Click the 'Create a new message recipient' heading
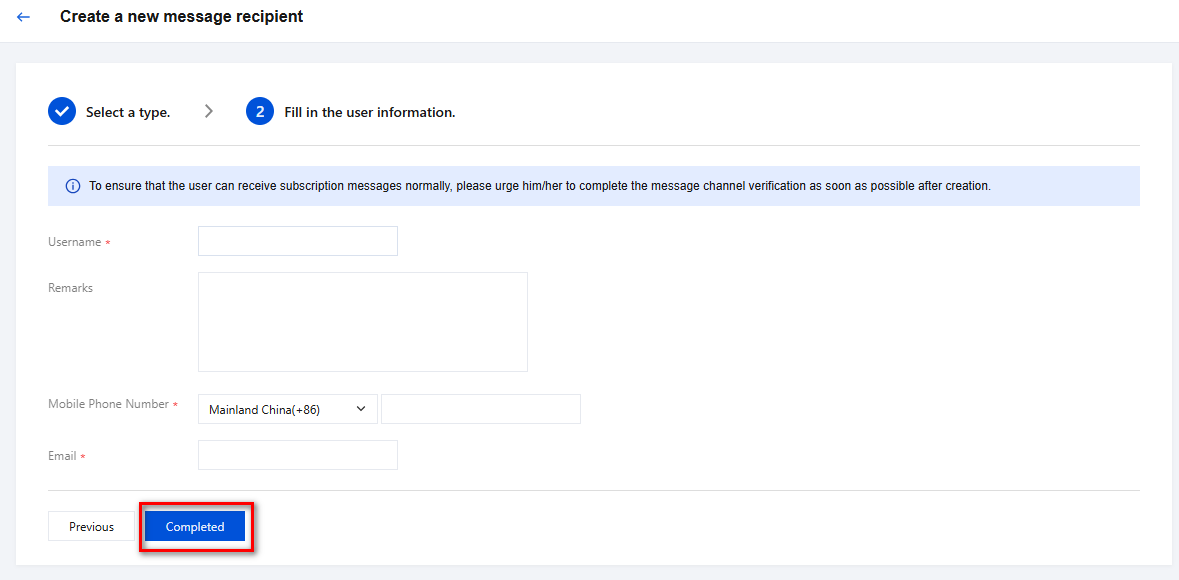 pos(181,17)
